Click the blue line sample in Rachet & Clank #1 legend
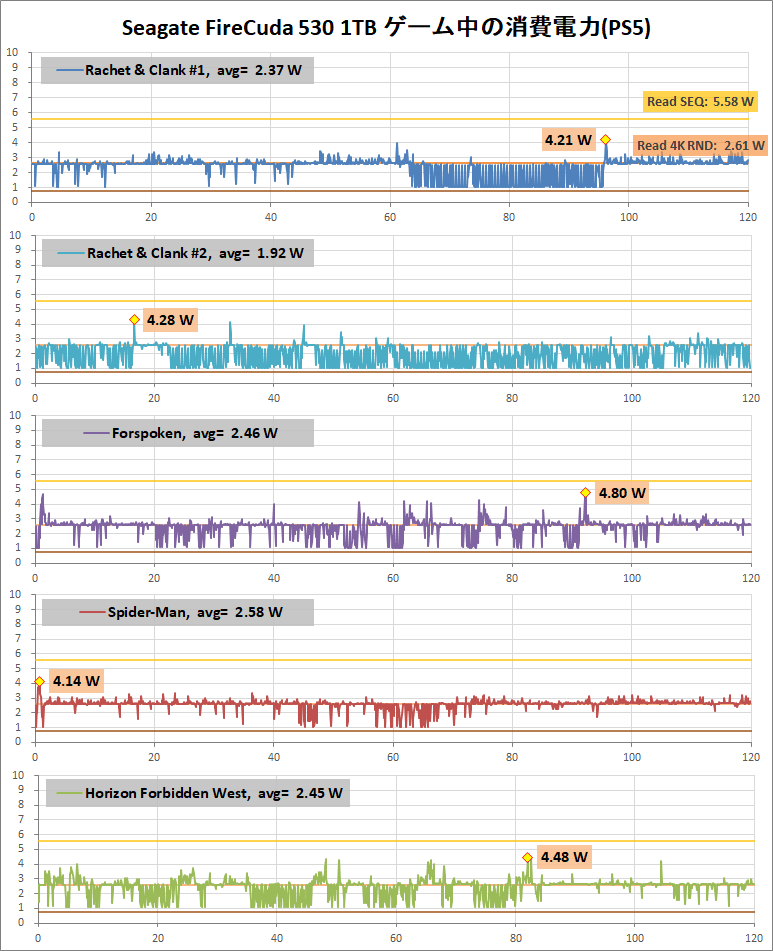 point(70,70)
